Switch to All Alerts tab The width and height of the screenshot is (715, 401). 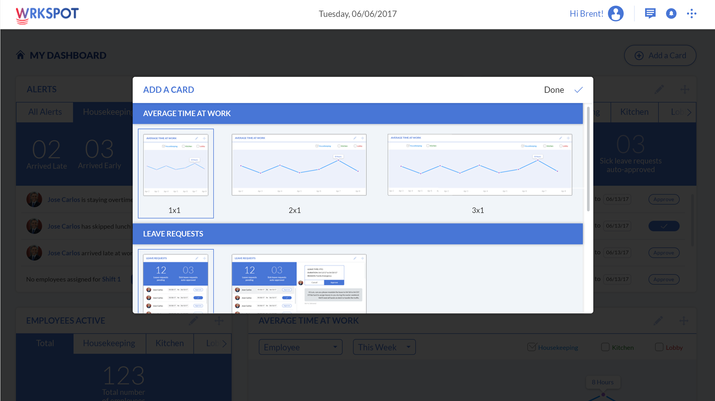45,112
